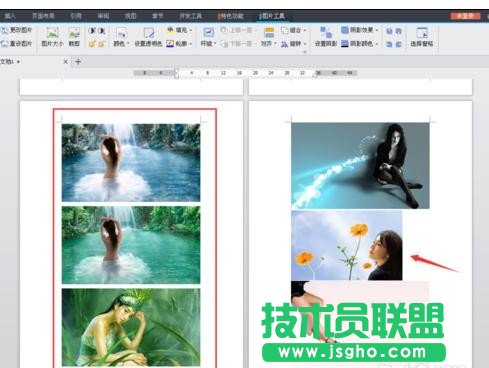Select the green waterfall picture
489x368 pixels.
point(131,245)
